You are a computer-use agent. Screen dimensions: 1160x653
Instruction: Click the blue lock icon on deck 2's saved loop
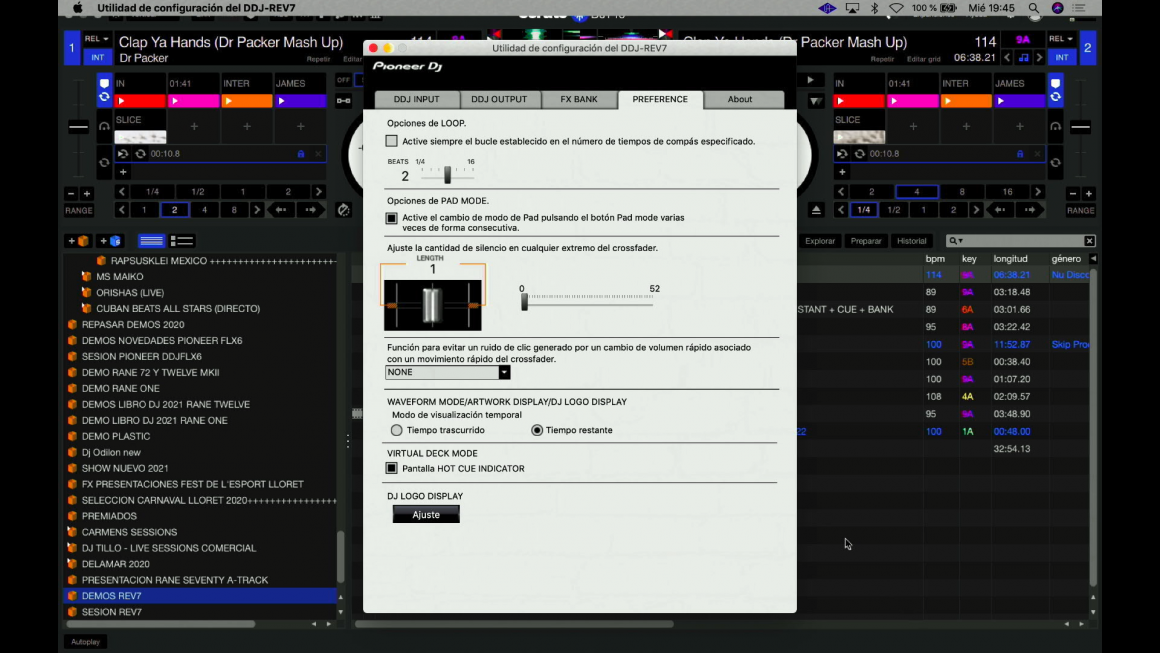1019,154
